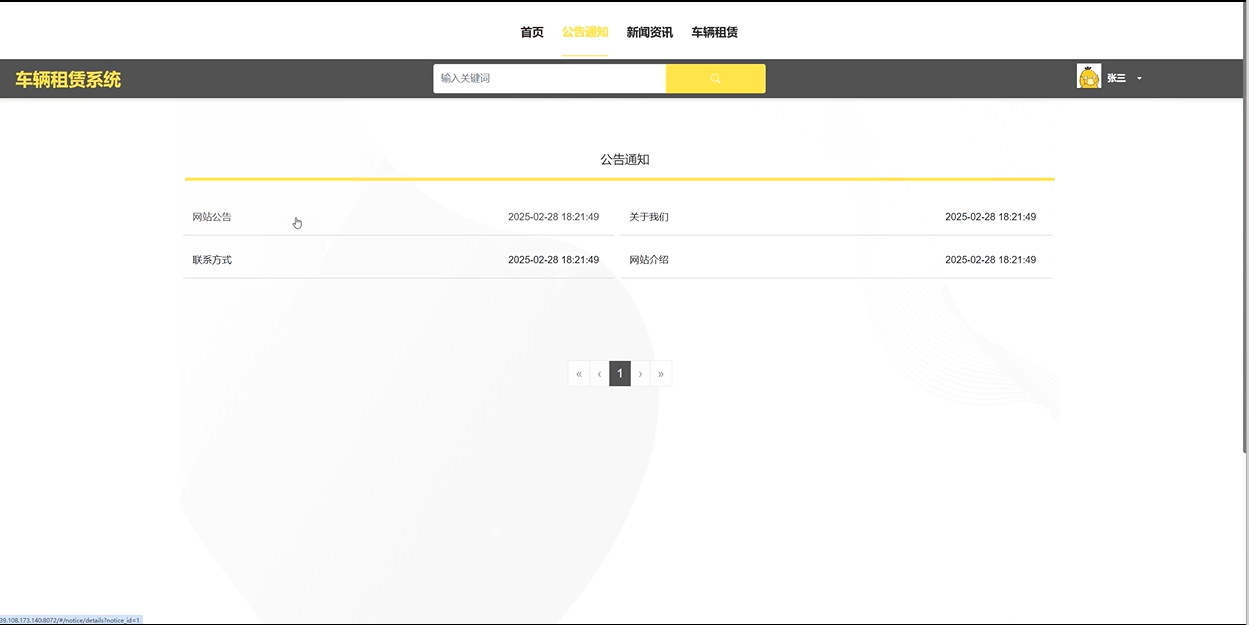Click the 车辆租赁系统 site title
This screenshot has height=625, width=1249.
click(68, 79)
